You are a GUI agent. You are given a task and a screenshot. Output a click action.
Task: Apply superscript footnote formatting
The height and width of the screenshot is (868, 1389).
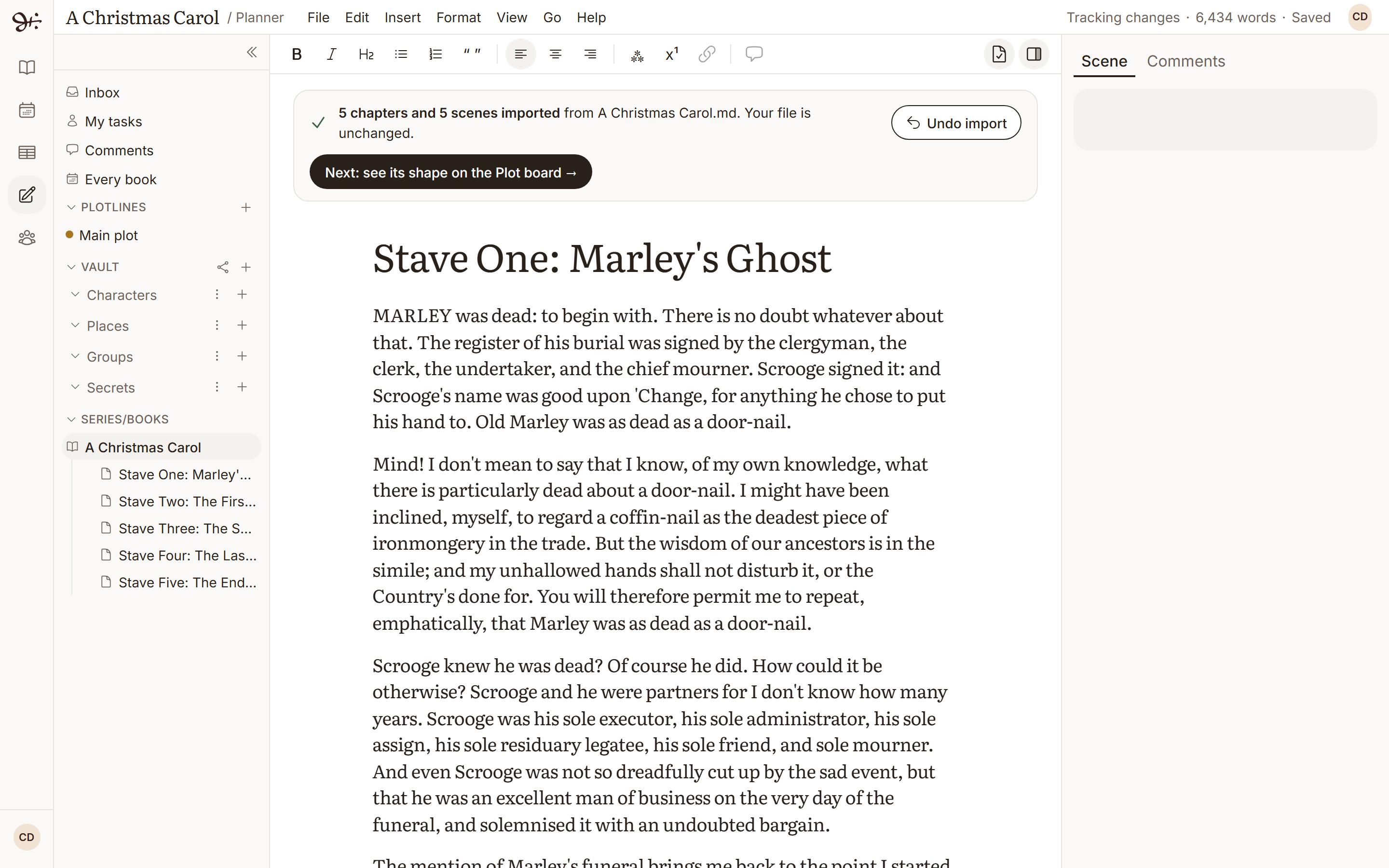pyautogui.click(x=671, y=54)
